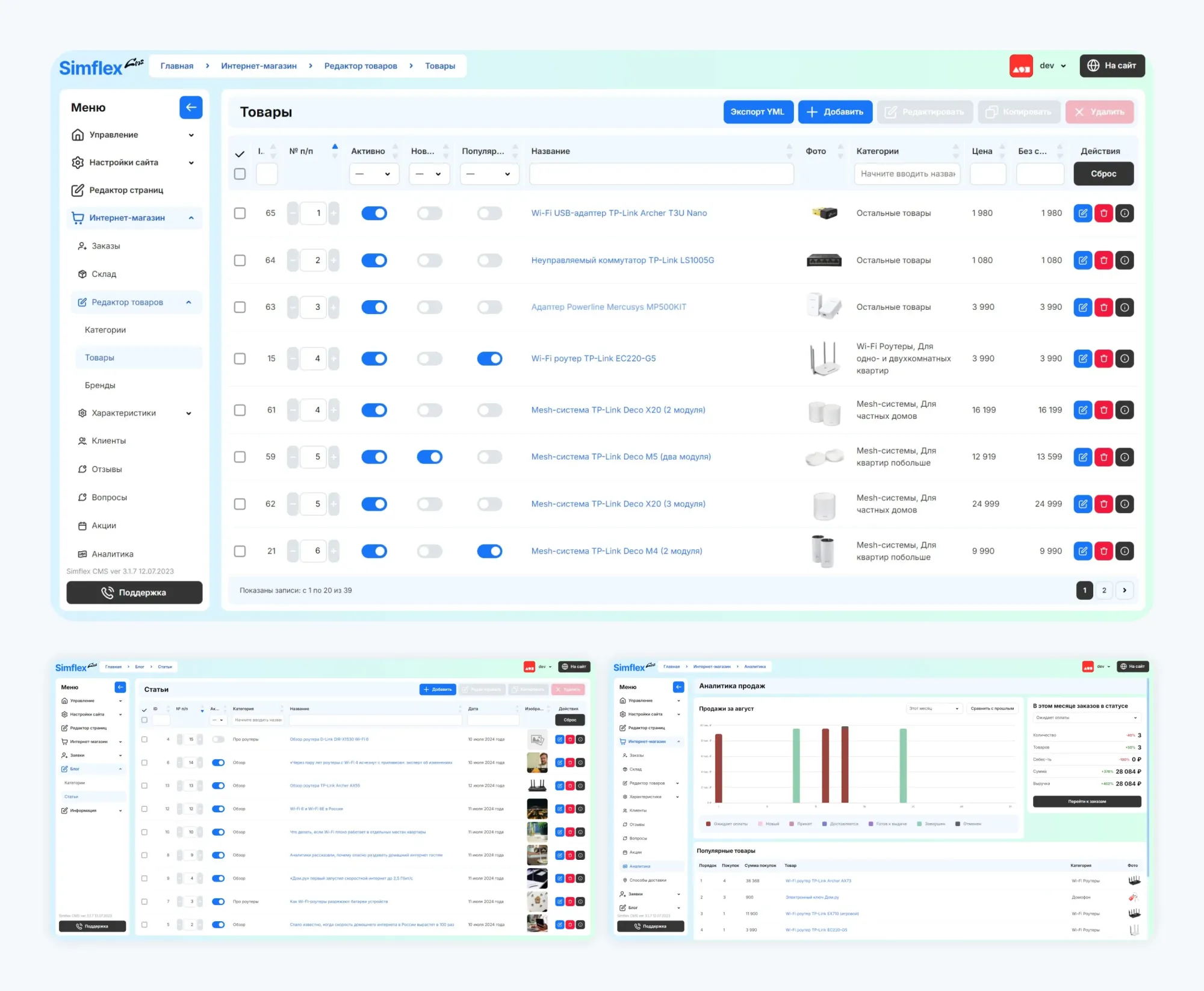Click the Акции calendar icon in the sidebar
The image size is (1204, 991).
82,526
